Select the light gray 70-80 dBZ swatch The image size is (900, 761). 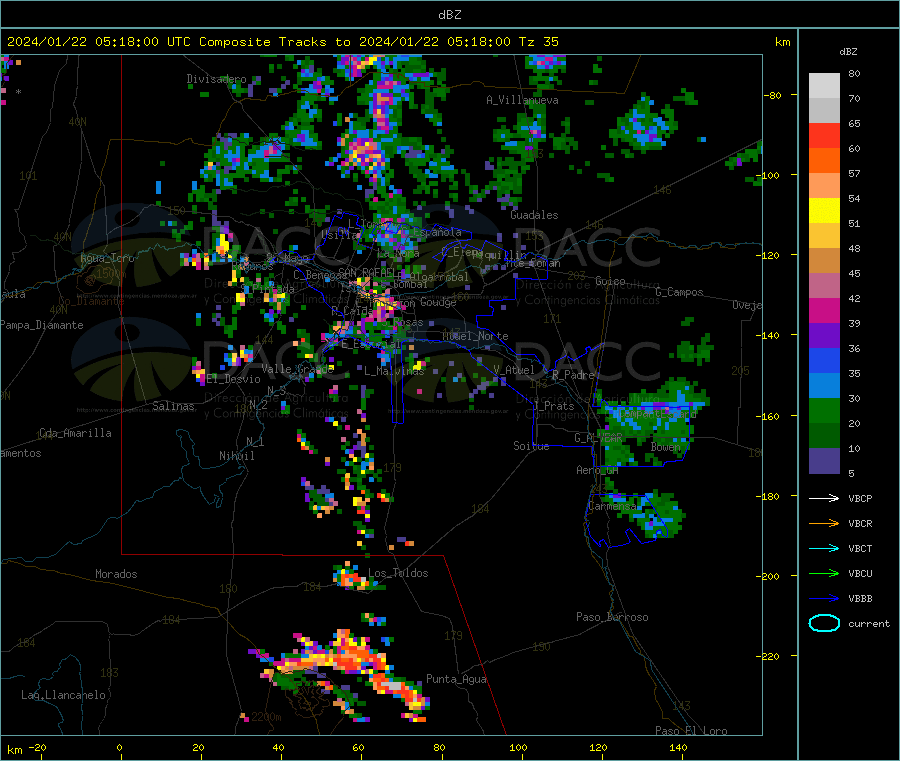pyautogui.click(x=824, y=86)
